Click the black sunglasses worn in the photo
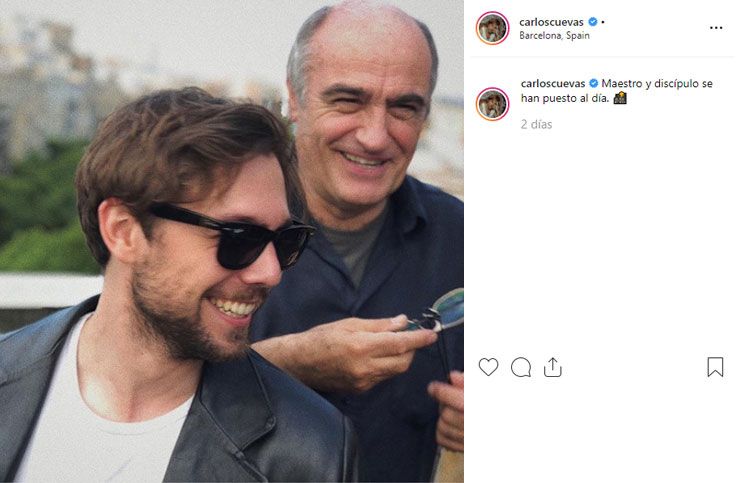The image size is (745, 483). 236,235
